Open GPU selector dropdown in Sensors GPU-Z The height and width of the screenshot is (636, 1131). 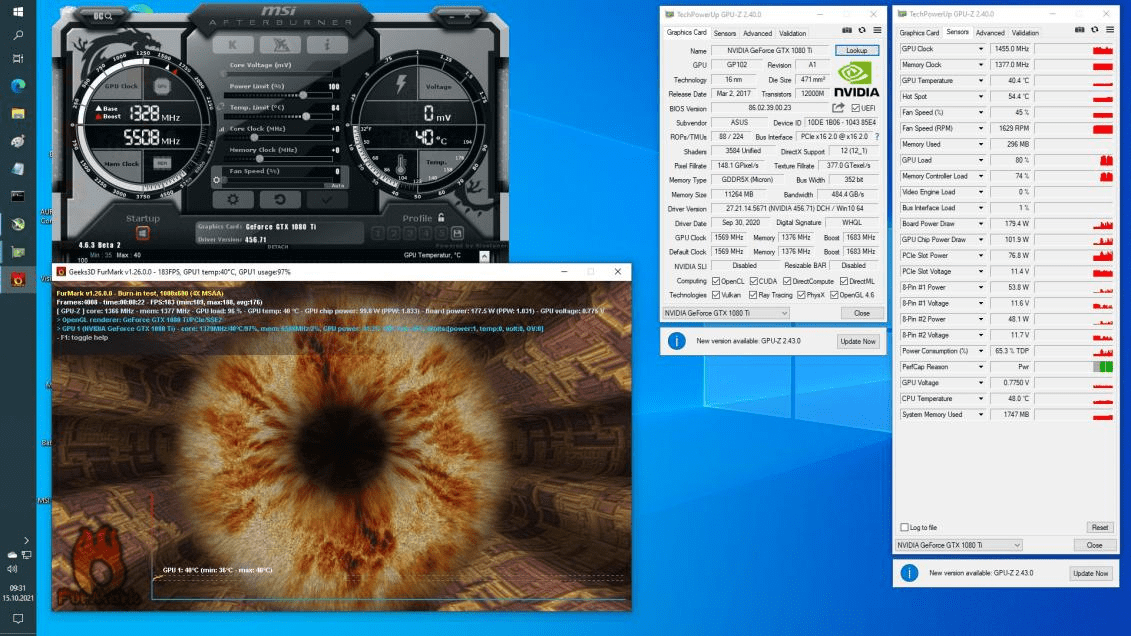pyautogui.click(x=959, y=545)
